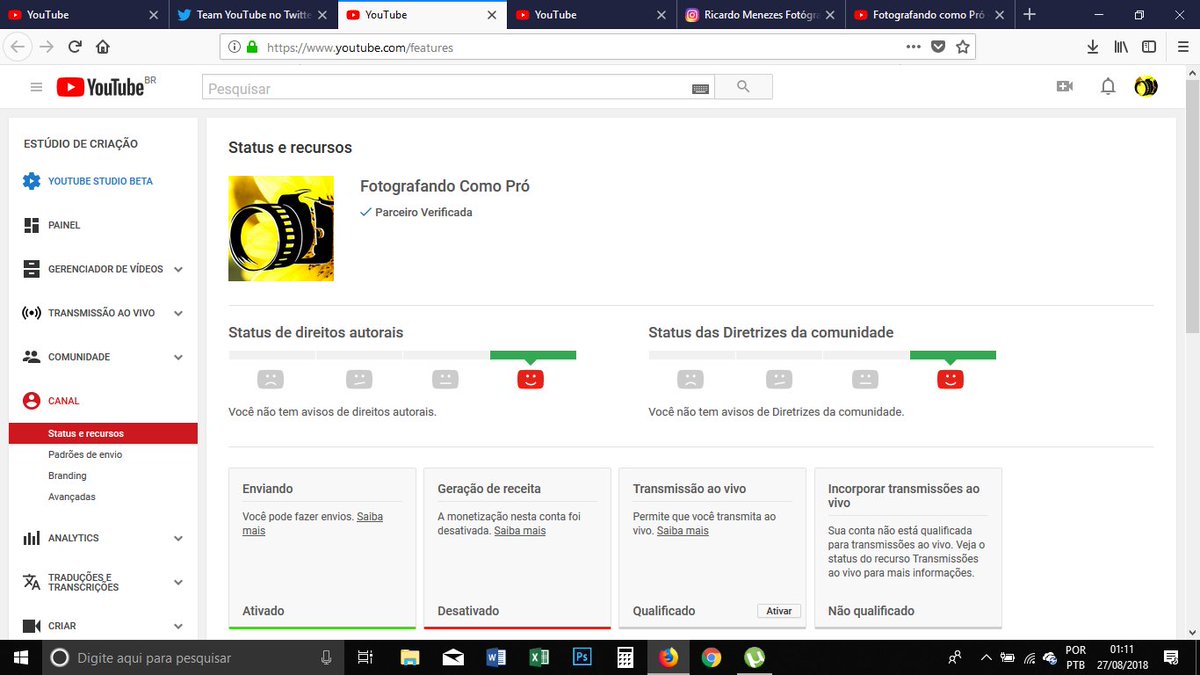The image size is (1200, 675).
Task: Open Firefox downloads arrow
Action: pyautogui.click(x=1093, y=46)
